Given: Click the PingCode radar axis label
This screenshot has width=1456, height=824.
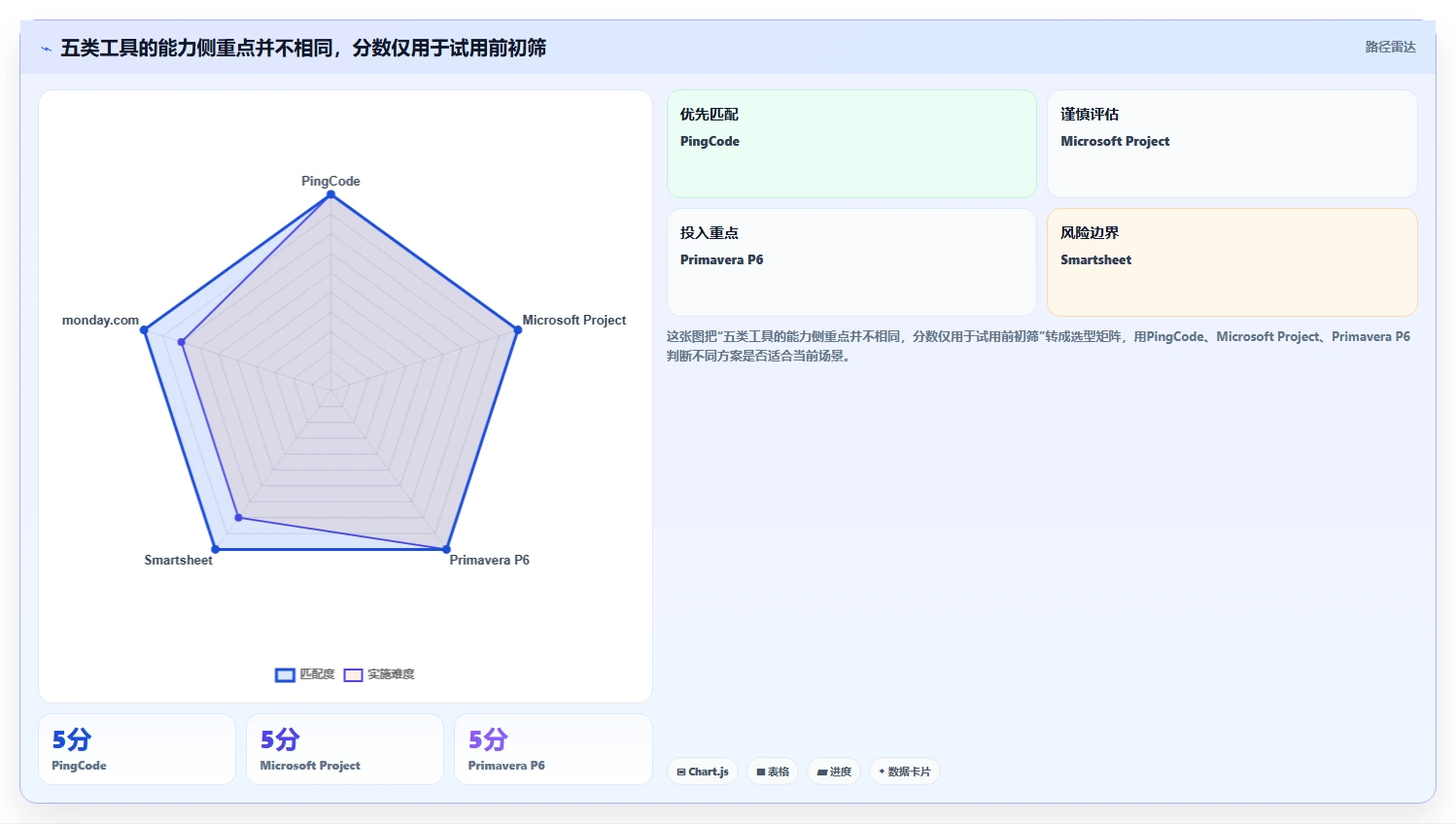Looking at the screenshot, I should point(330,181).
